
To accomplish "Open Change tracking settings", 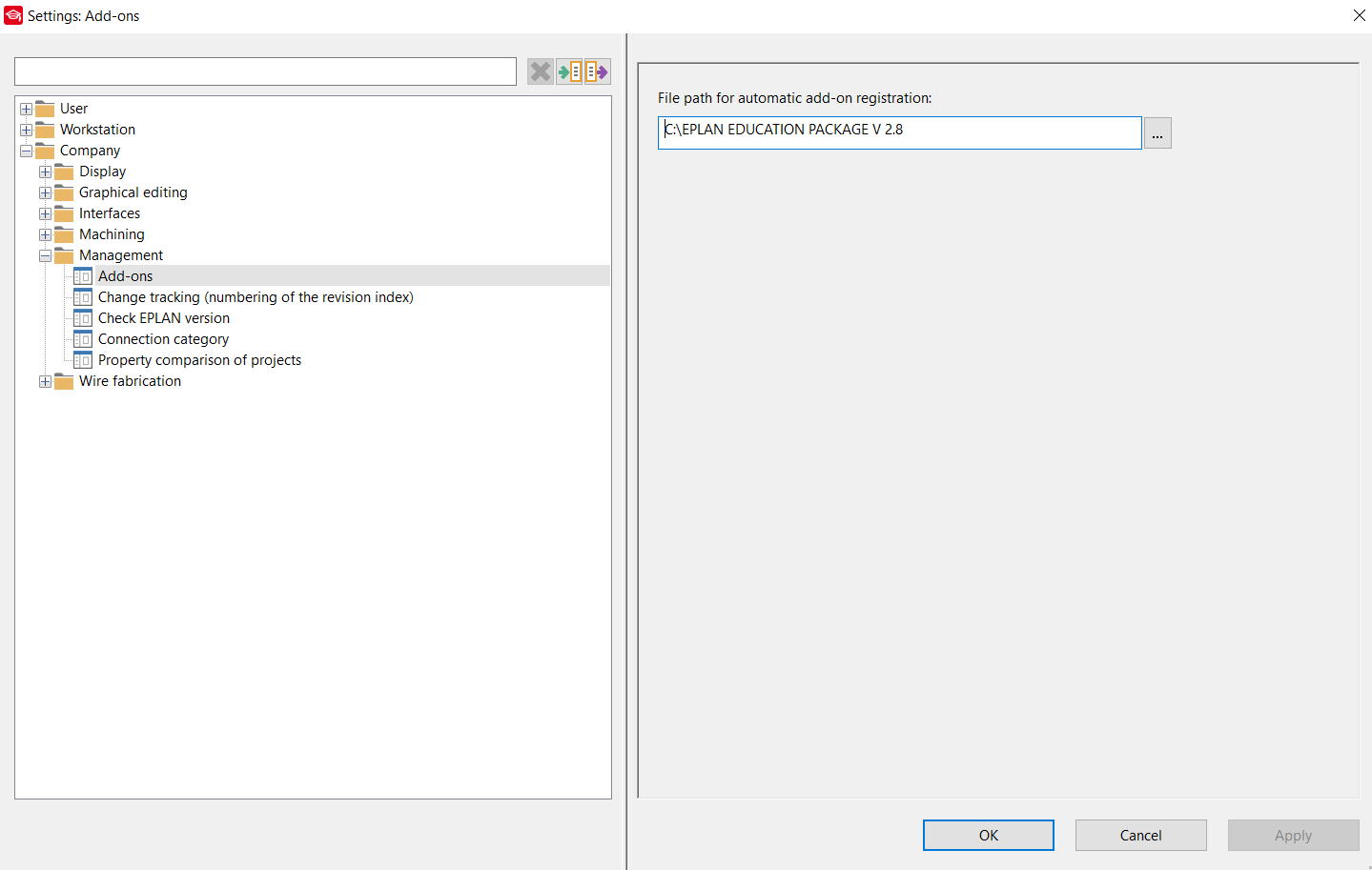I will pyautogui.click(x=256, y=297).
